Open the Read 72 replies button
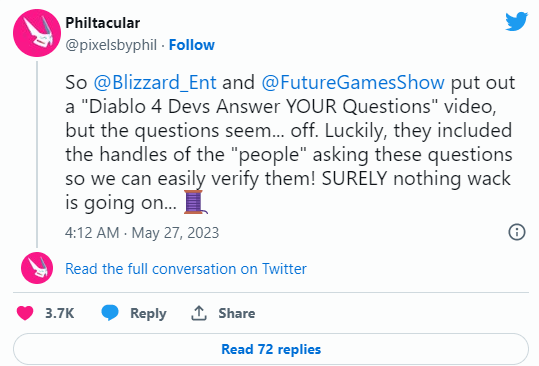This screenshot has height=366, width=539. [x=271, y=349]
